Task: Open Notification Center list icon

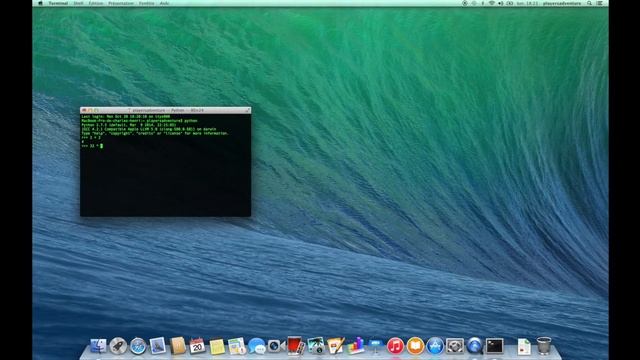Action: (600, 3)
